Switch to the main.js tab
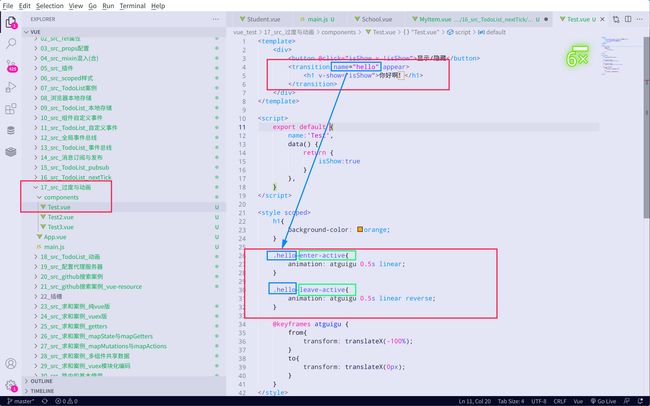650x406 pixels. pyautogui.click(x=318, y=19)
